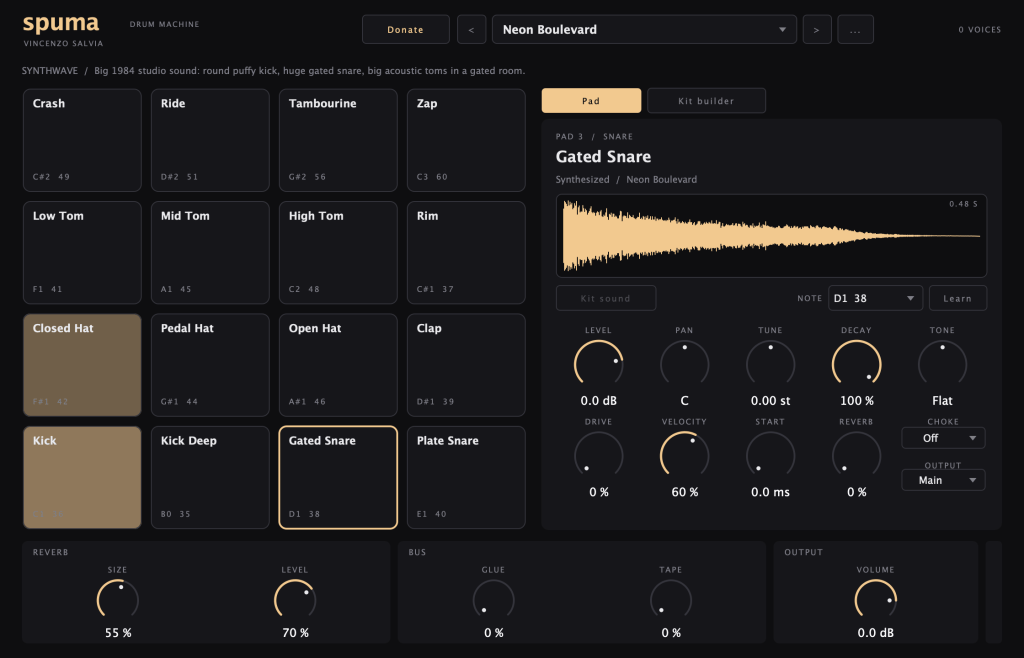Click the 60 % velocity value
This screenshot has height=658, width=1024.
point(684,492)
